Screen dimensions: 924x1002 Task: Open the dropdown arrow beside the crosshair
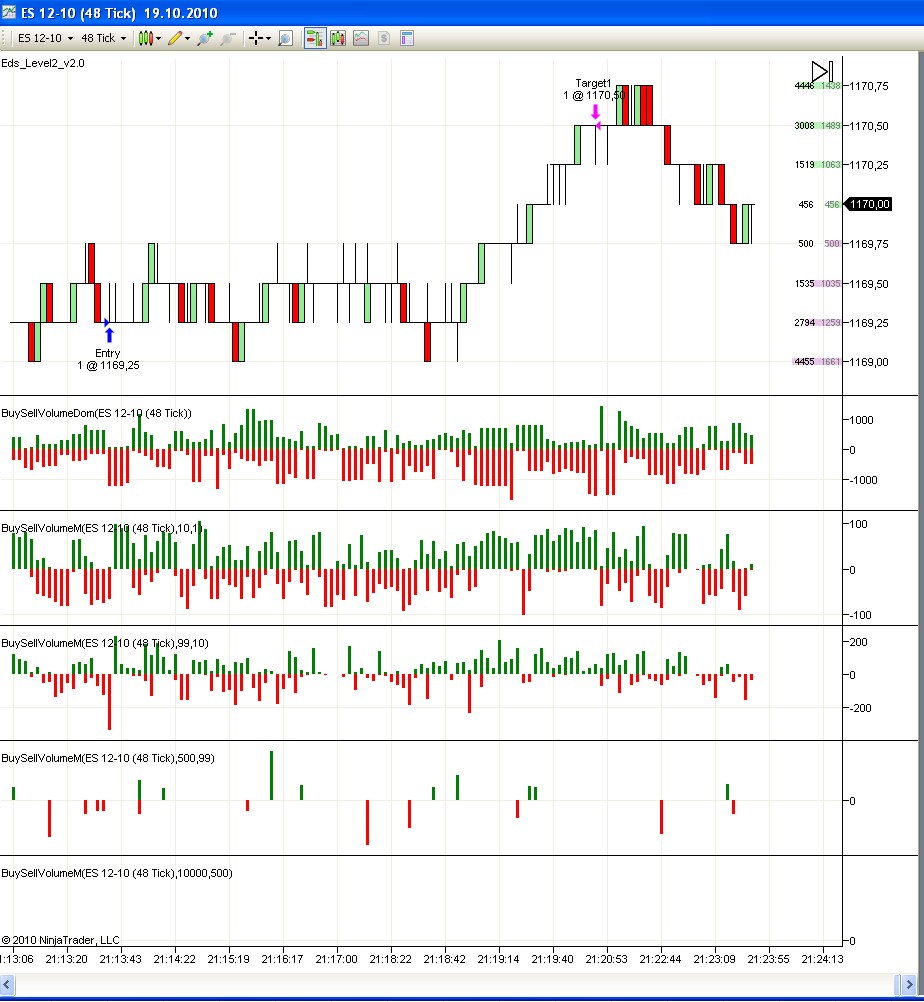pos(270,39)
